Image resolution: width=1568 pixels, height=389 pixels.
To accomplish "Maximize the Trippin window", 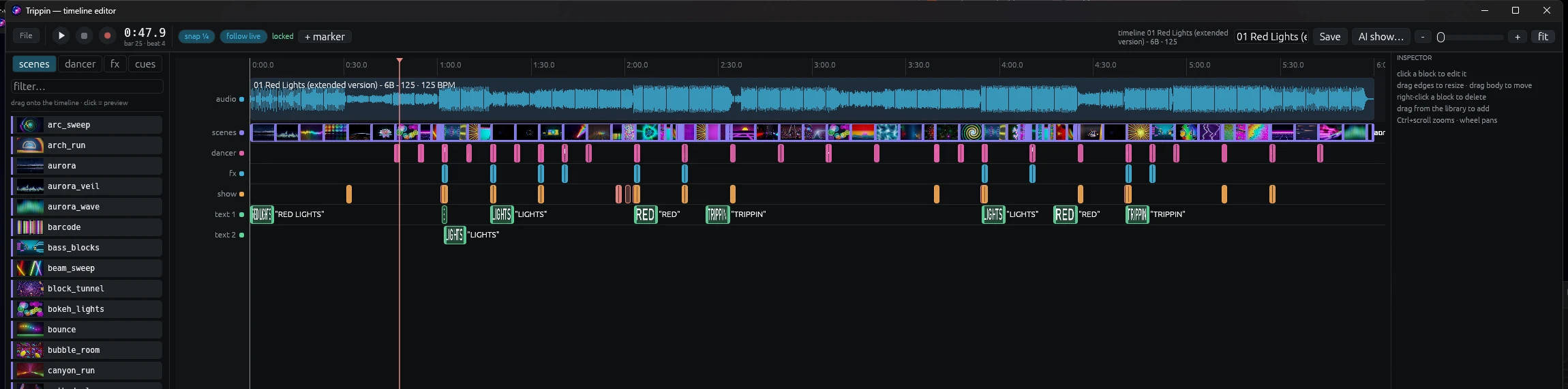I will 1516,10.
